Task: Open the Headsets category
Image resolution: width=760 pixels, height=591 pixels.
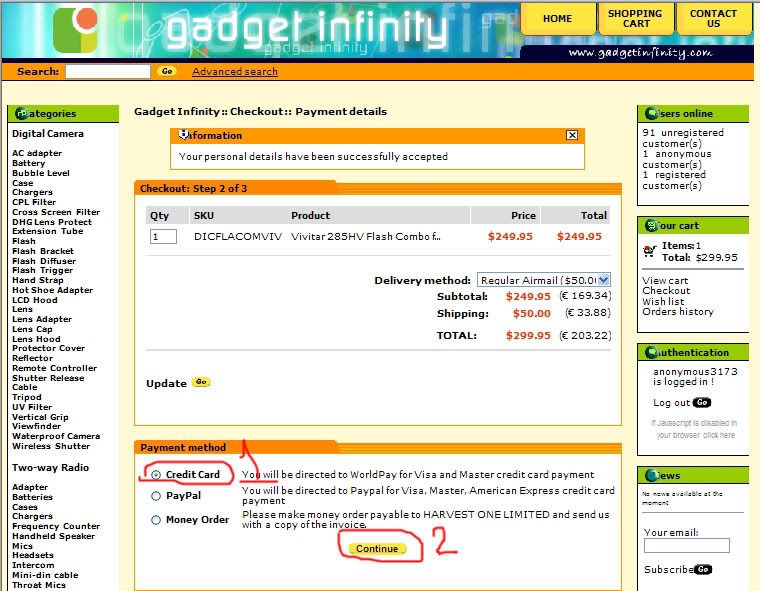Action: click(32, 555)
